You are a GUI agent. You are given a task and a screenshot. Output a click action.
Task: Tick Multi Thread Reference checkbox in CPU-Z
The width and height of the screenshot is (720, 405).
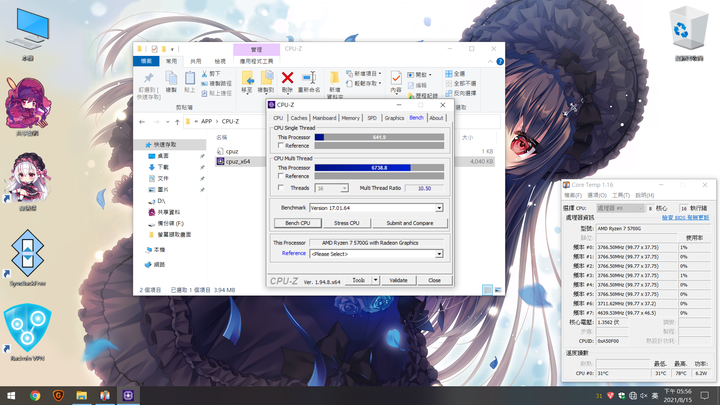tap(281, 176)
